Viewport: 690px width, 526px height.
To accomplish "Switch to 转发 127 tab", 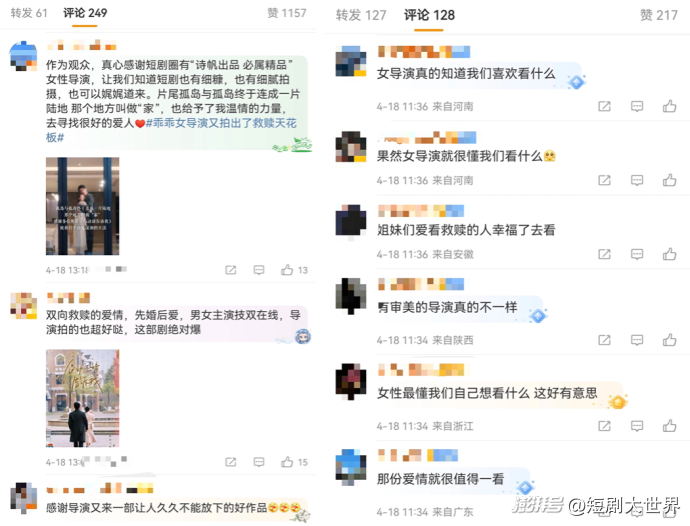I will 361,15.
